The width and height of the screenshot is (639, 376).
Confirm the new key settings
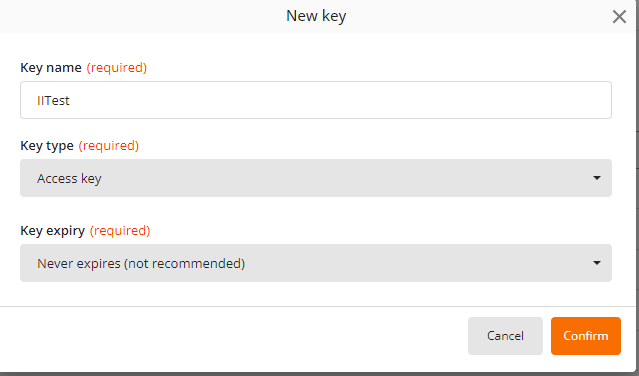click(586, 336)
